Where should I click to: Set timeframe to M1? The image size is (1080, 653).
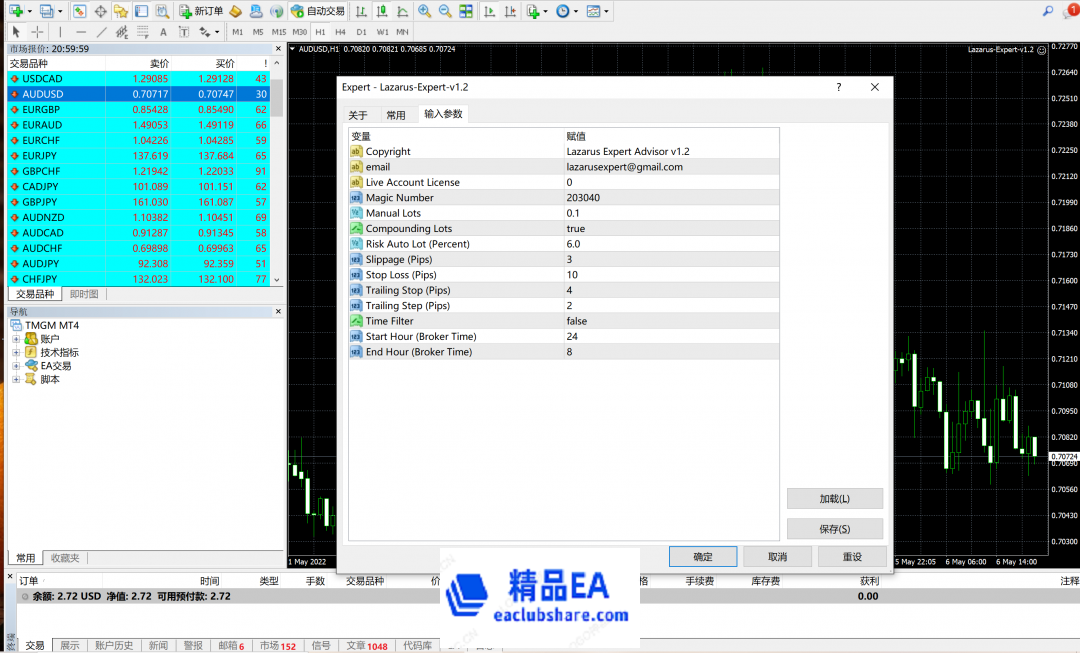tap(238, 32)
